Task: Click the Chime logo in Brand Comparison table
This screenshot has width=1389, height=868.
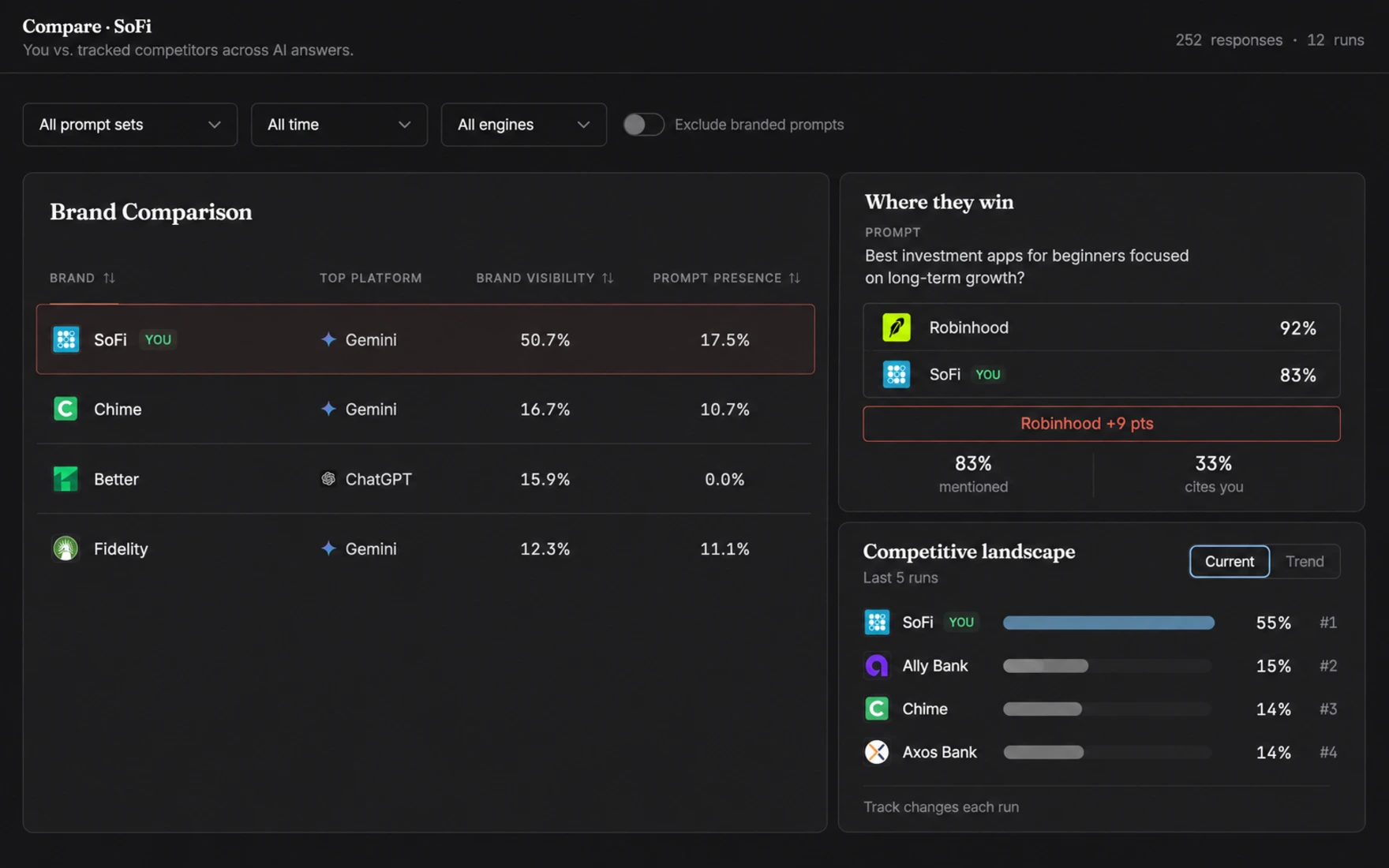Action: click(x=66, y=409)
